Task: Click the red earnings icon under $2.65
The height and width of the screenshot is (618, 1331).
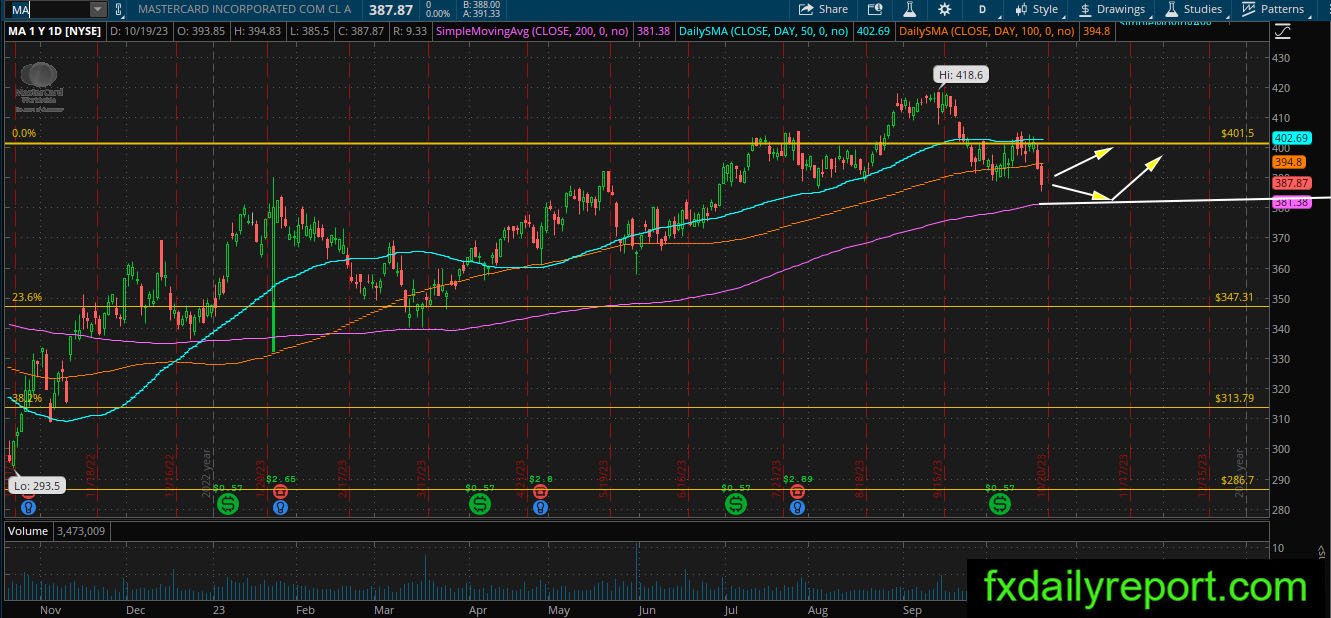Action: [283, 491]
